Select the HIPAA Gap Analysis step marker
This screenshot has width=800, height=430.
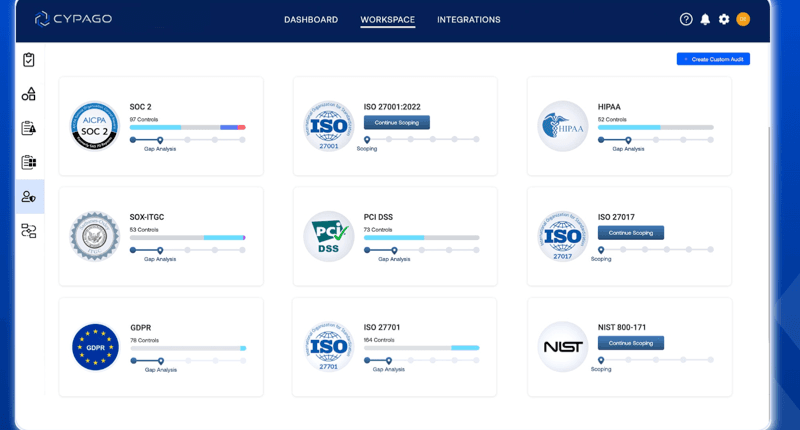[x=628, y=140]
